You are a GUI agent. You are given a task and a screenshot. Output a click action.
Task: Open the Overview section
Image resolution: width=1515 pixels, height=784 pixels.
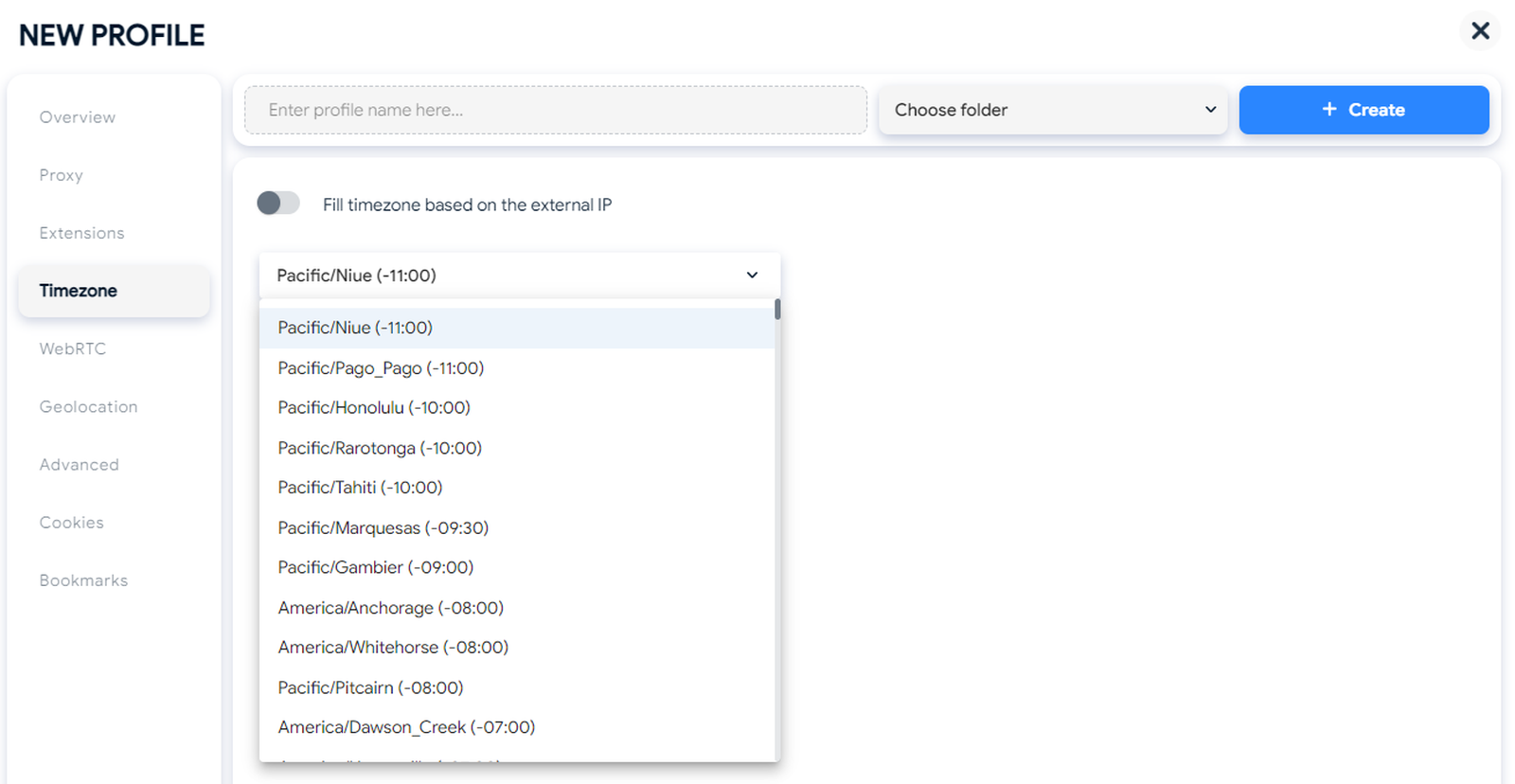(78, 117)
